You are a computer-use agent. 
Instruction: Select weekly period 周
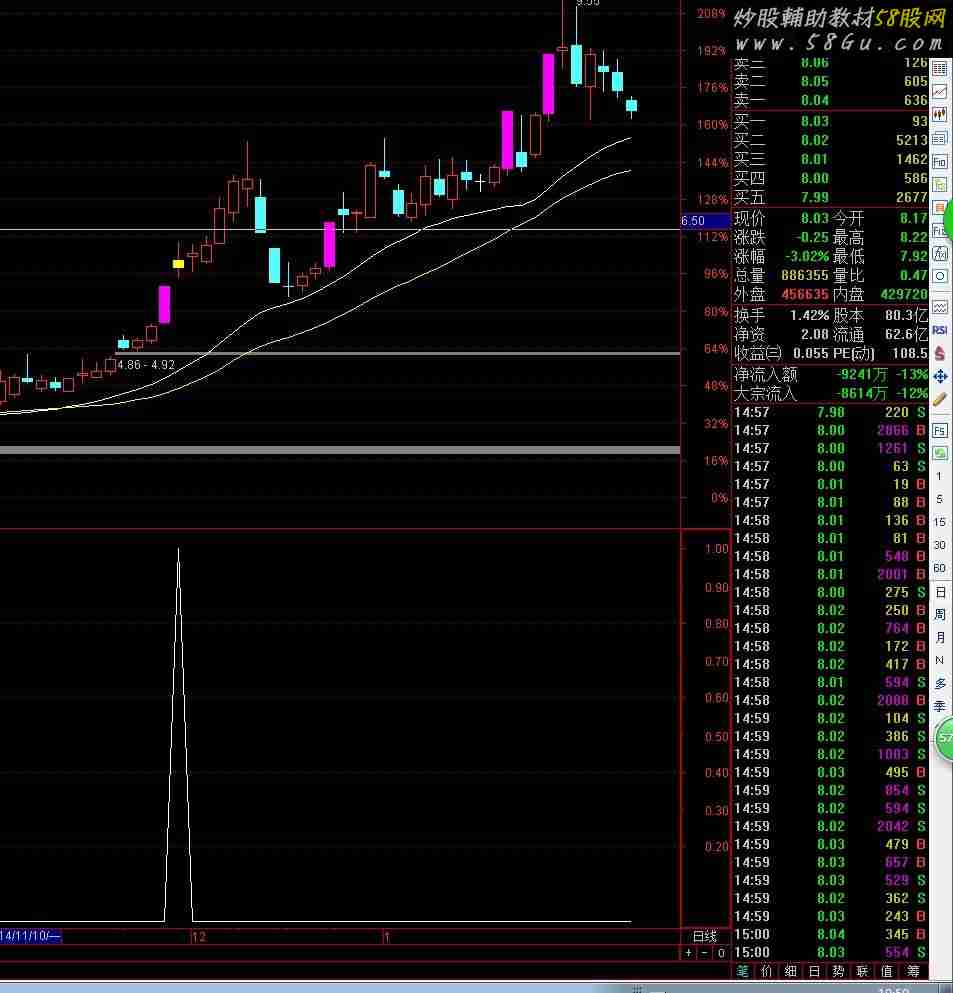point(940,614)
